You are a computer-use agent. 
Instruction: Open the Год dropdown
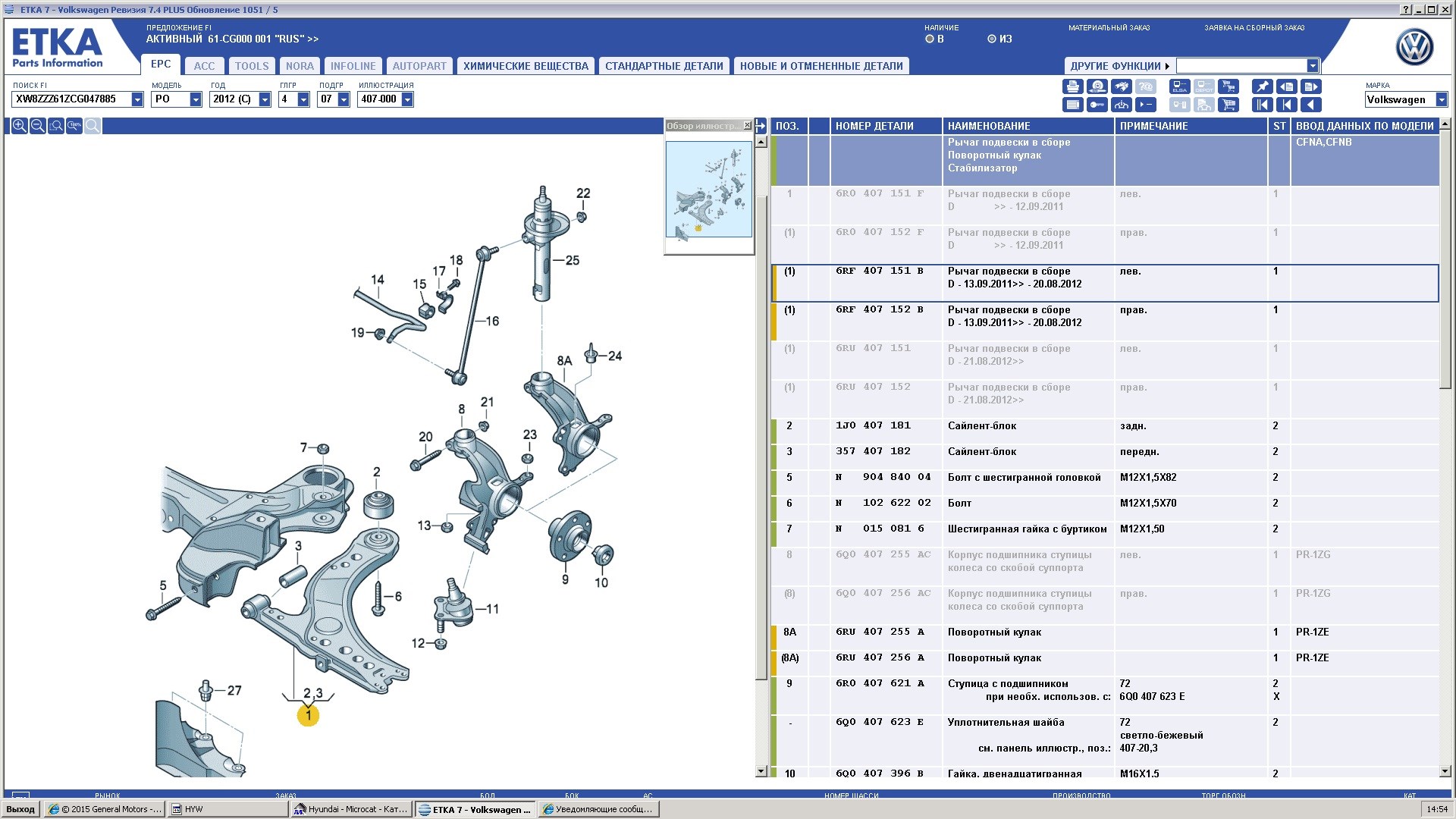pyautogui.click(x=265, y=99)
